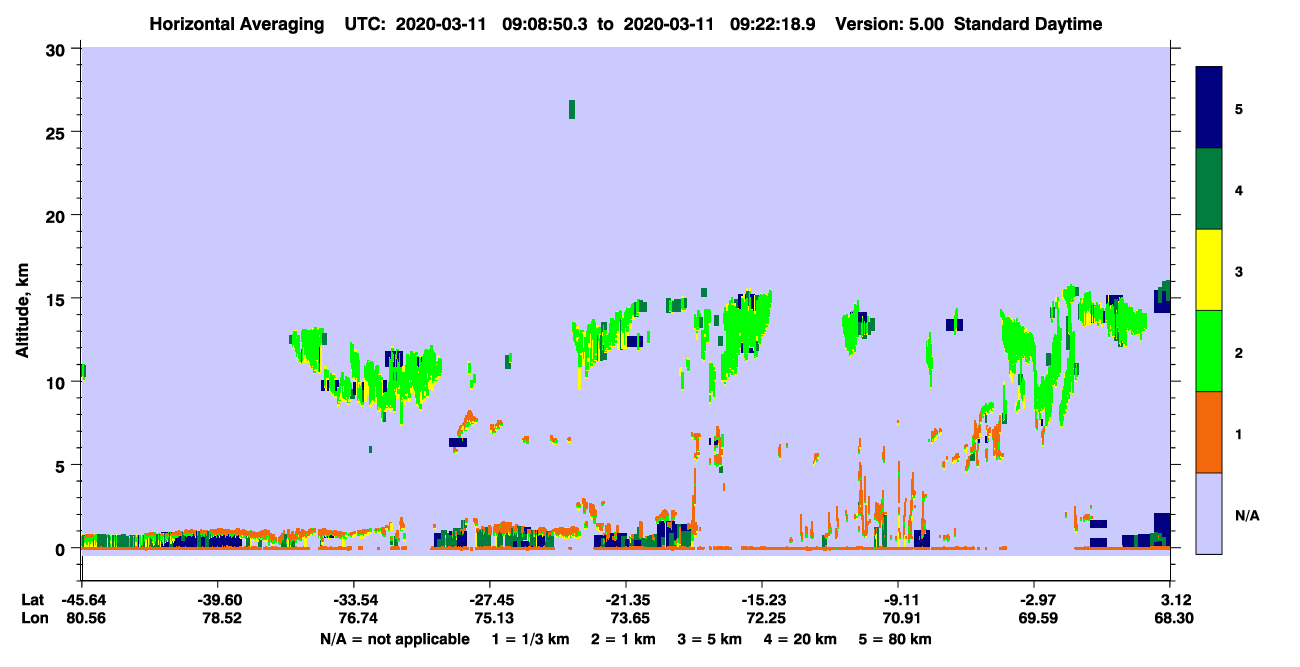This screenshot has height=667, width=1300.
Task: Click the isolated dark green feature near 26 km altitude
Action: [572, 109]
